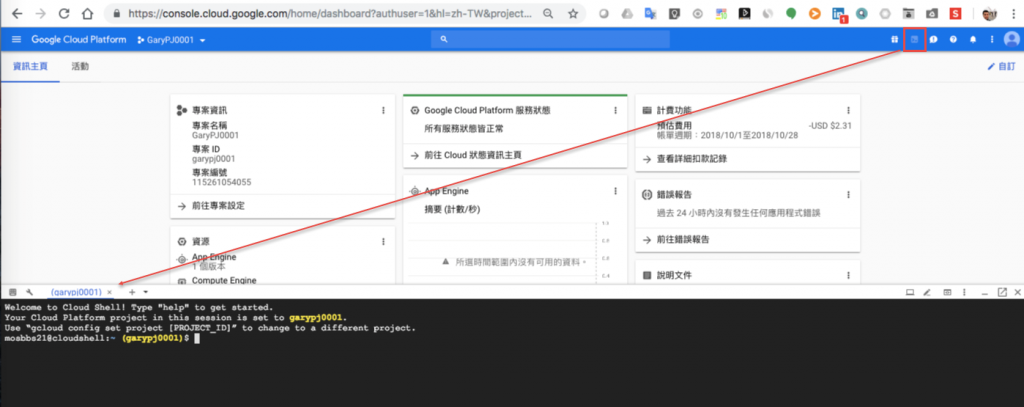Open Cloud Shell's three-dot more menu
The image size is (1024, 407).
click(x=964, y=292)
